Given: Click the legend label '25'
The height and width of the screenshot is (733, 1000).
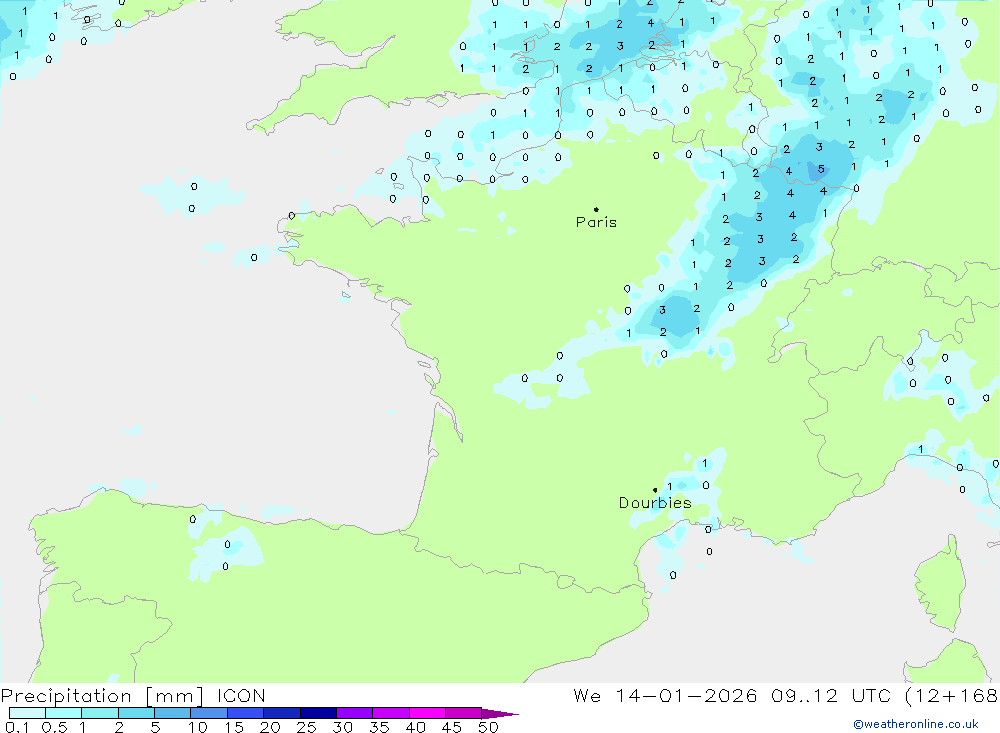Looking at the screenshot, I should [307, 727].
